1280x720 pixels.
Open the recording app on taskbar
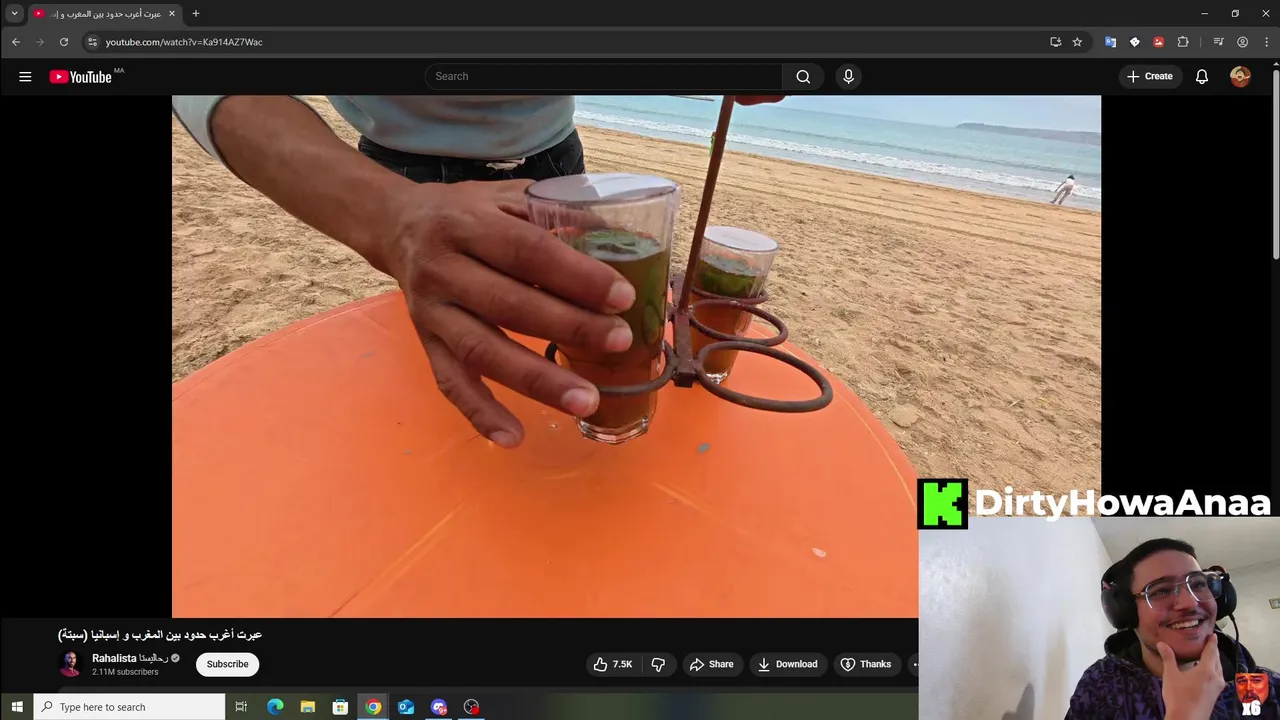click(x=472, y=707)
